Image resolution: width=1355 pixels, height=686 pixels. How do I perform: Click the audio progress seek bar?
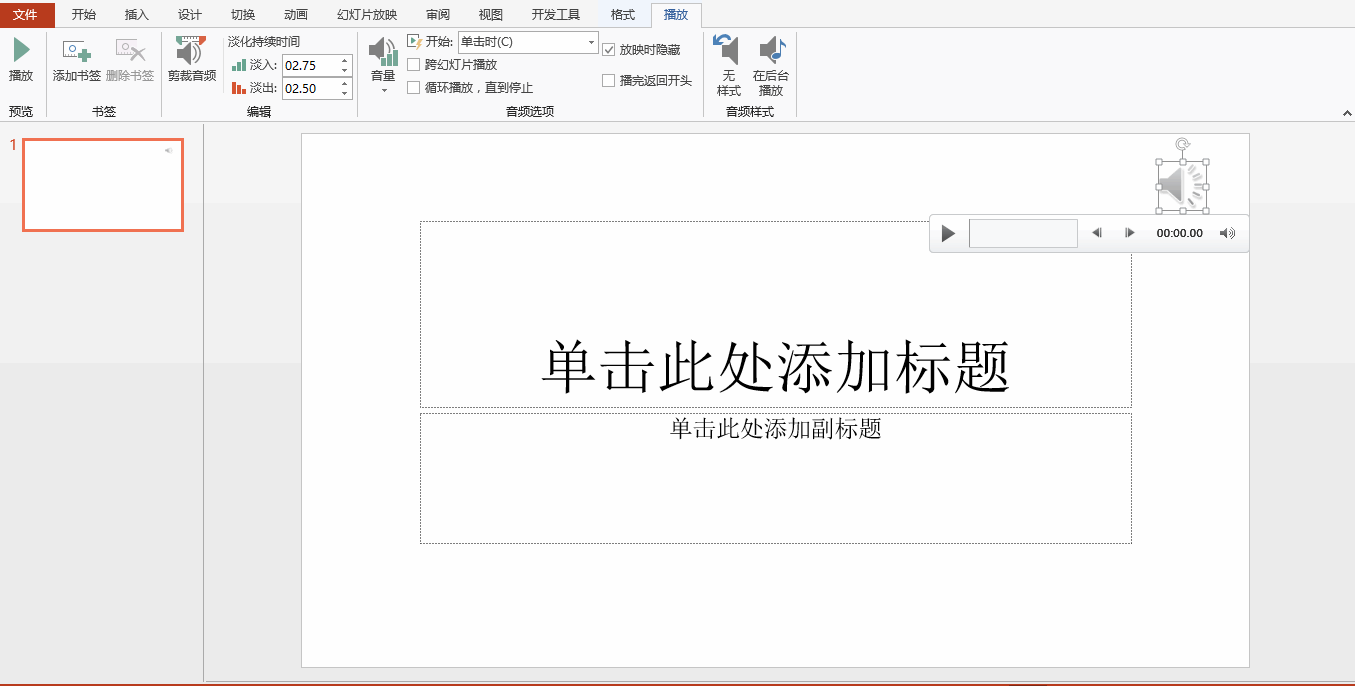[x=1023, y=232]
